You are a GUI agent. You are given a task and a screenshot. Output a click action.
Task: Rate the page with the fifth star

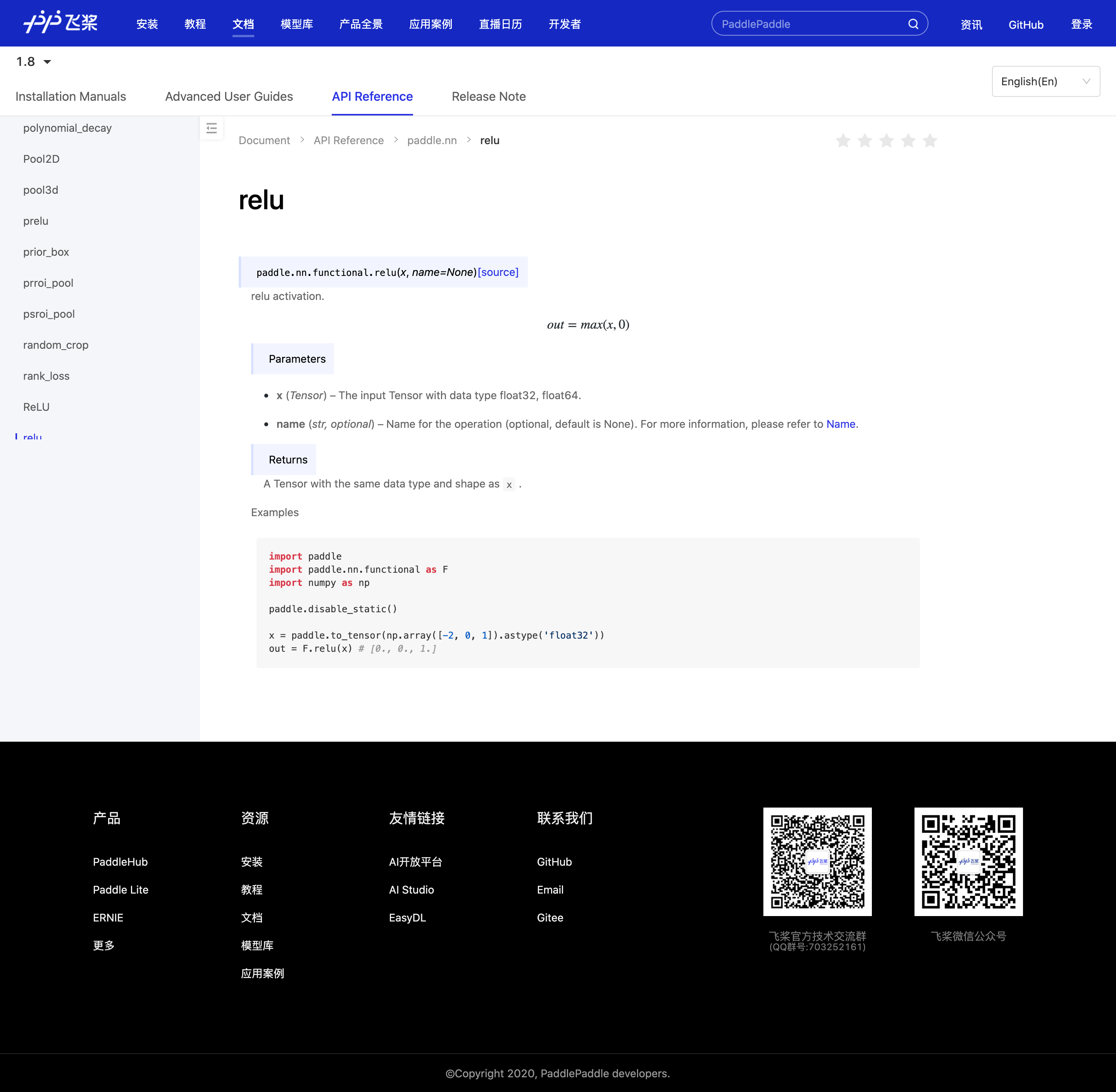(x=930, y=141)
